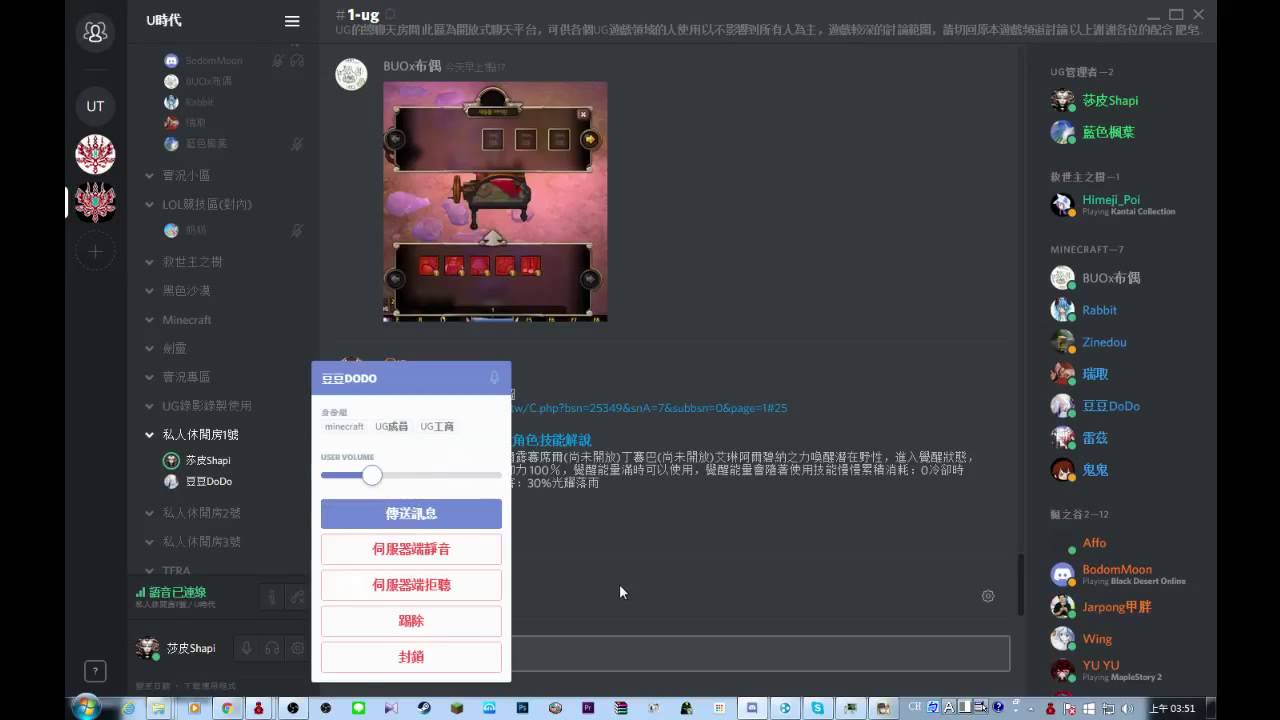
Task: Select 莎皮Shapi in 私人休閒房1號 channel
Action: coord(207,461)
